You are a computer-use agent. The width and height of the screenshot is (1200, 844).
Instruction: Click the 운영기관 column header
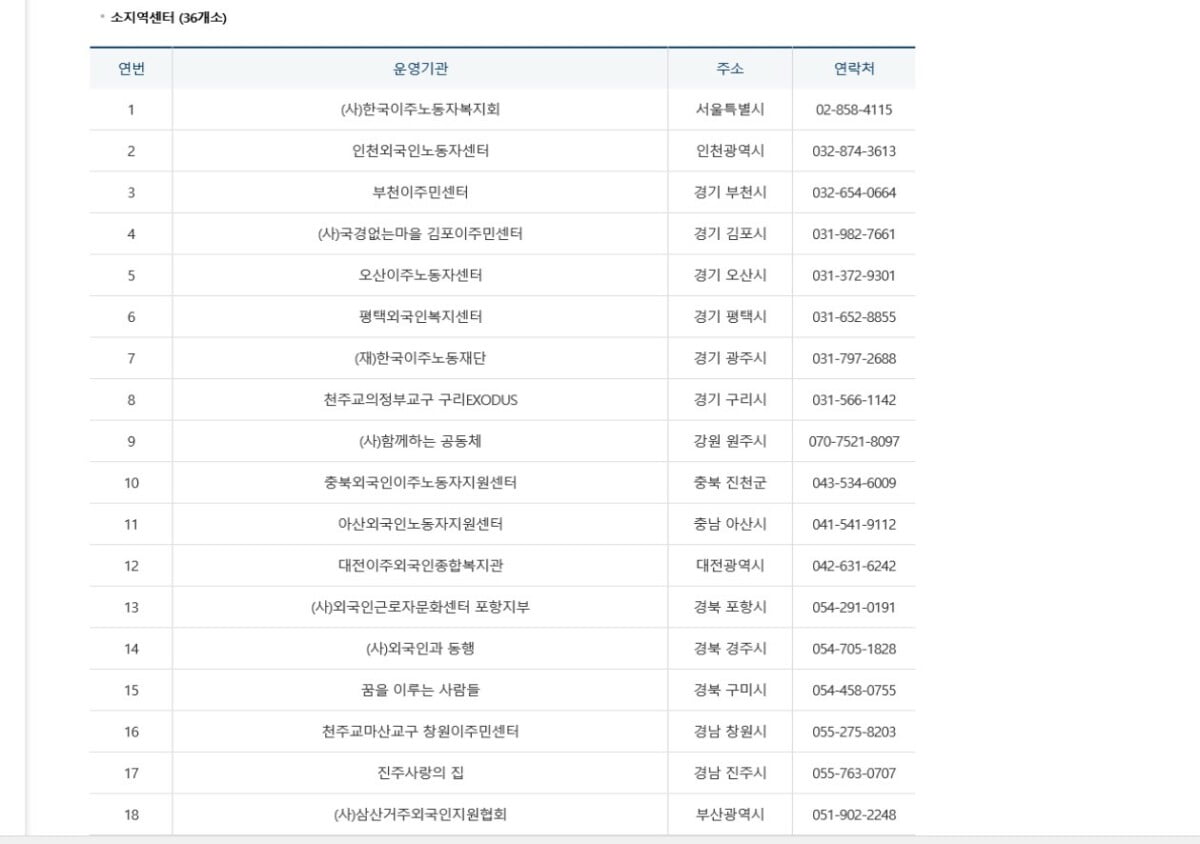pos(420,69)
